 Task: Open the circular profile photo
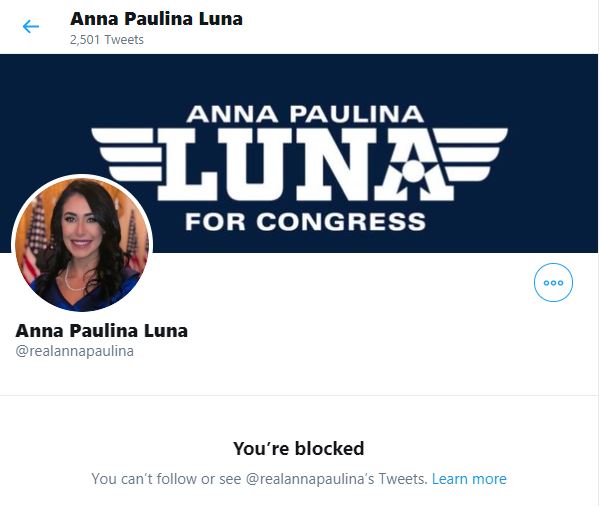pyautogui.click(x=82, y=243)
